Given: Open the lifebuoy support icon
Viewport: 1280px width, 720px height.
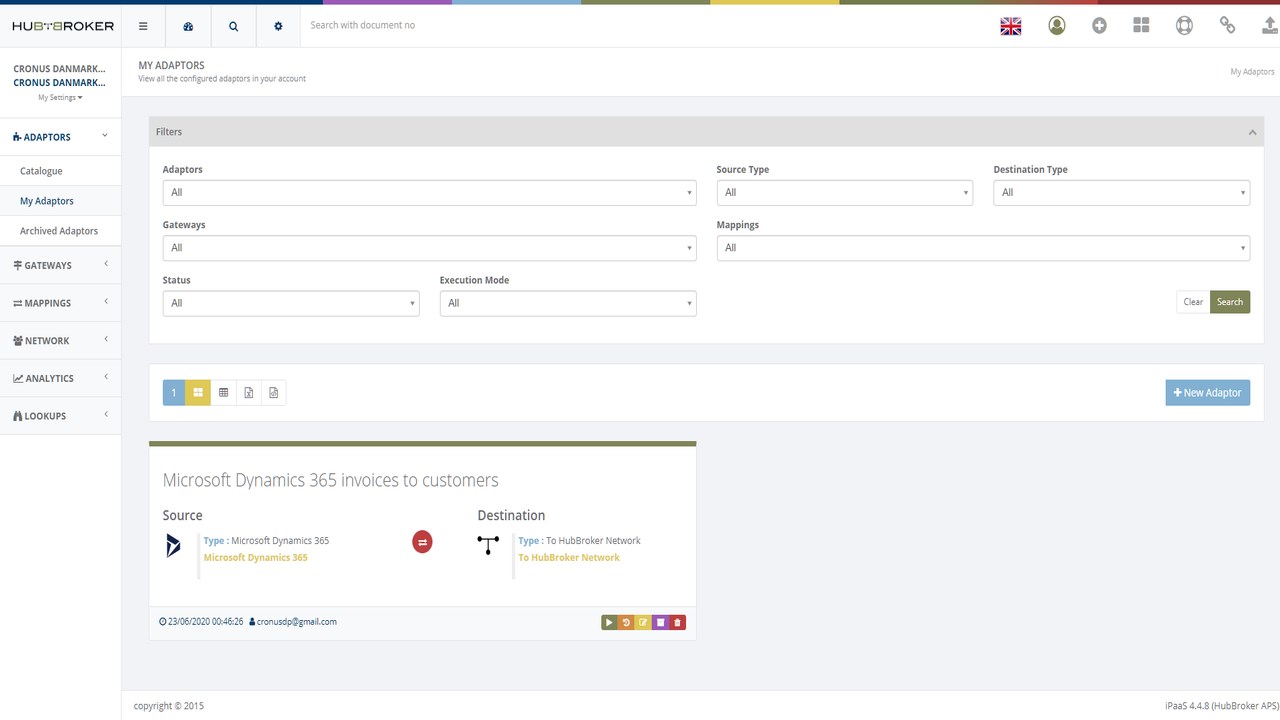Looking at the screenshot, I should (1184, 25).
